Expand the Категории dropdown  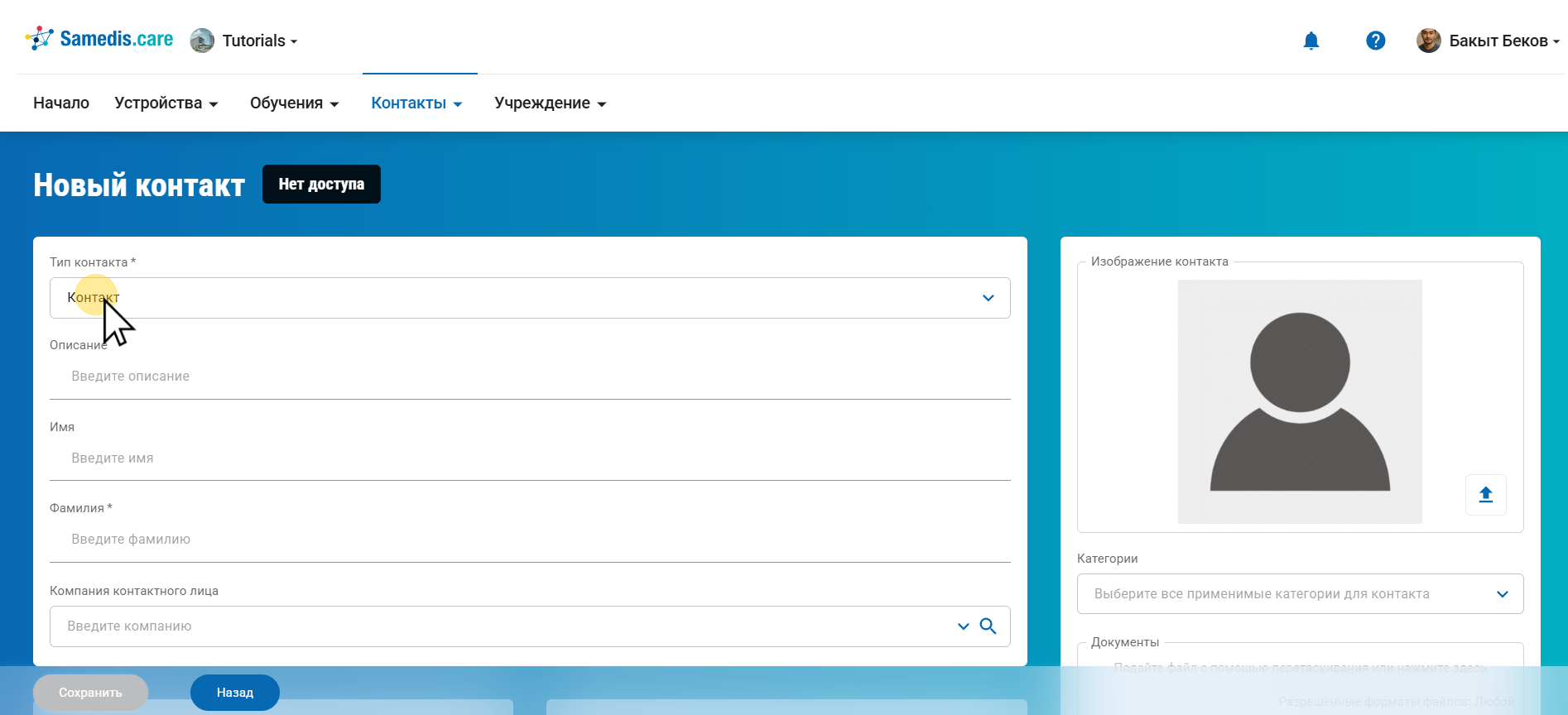click(1502, 594)
